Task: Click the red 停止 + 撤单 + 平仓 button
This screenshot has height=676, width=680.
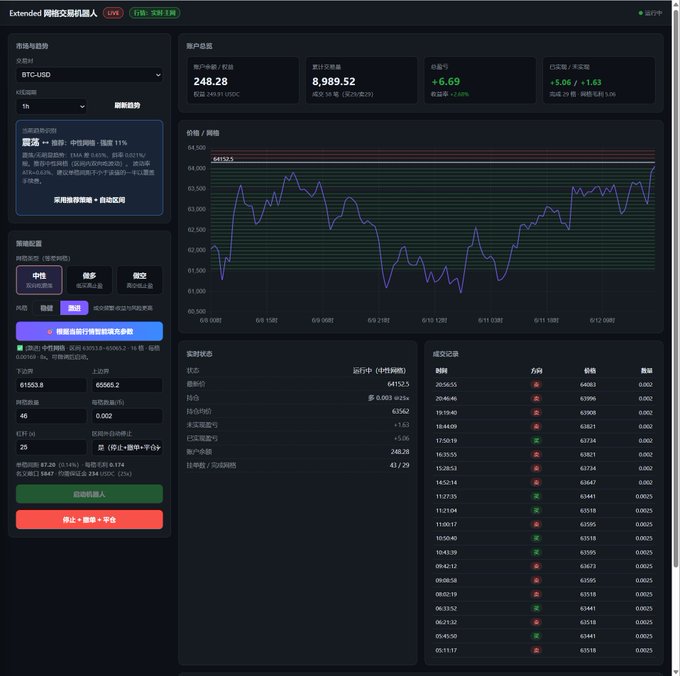Action: [x=89, y=519]
